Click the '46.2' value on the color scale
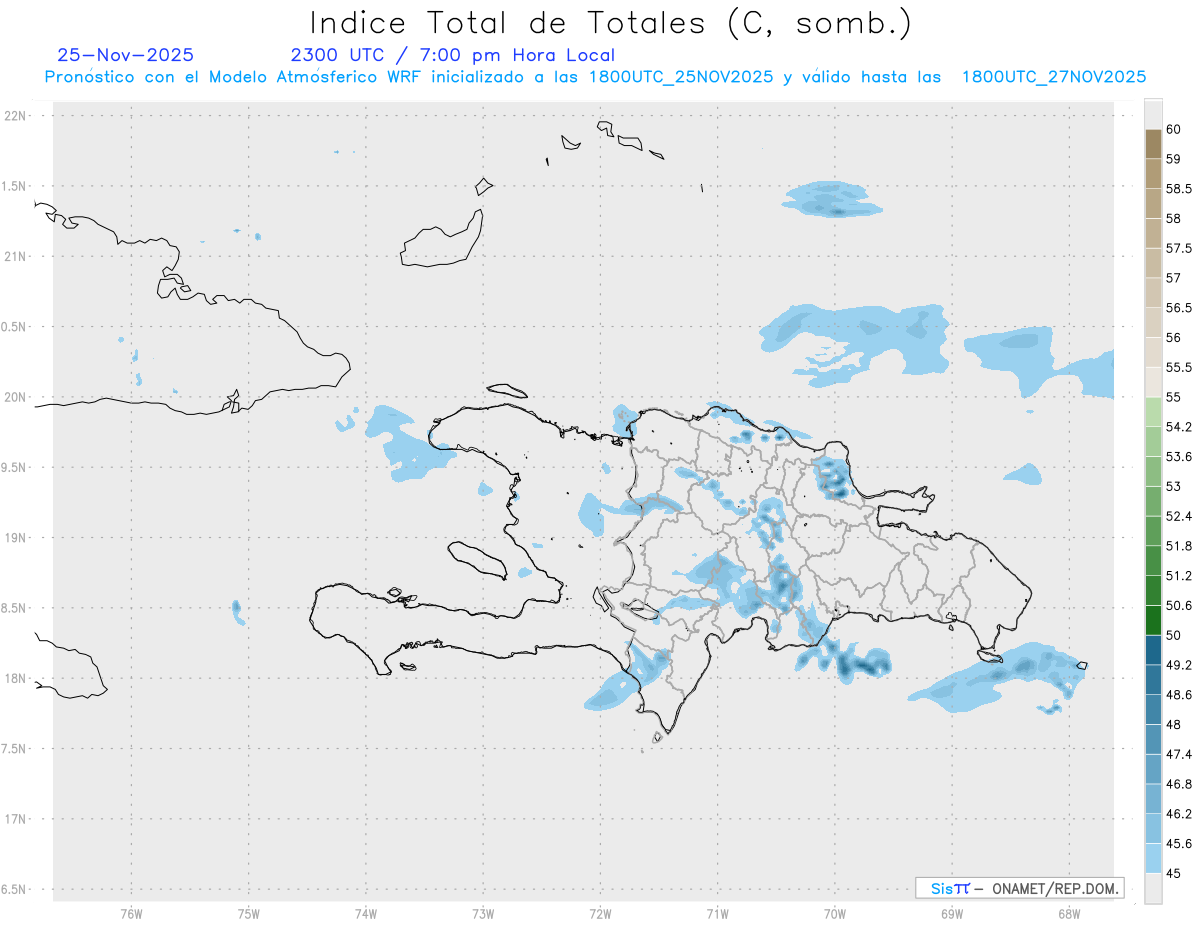Image resolution: width=1200 pixels, height=927 pixels. click(x=1179, y=814)
